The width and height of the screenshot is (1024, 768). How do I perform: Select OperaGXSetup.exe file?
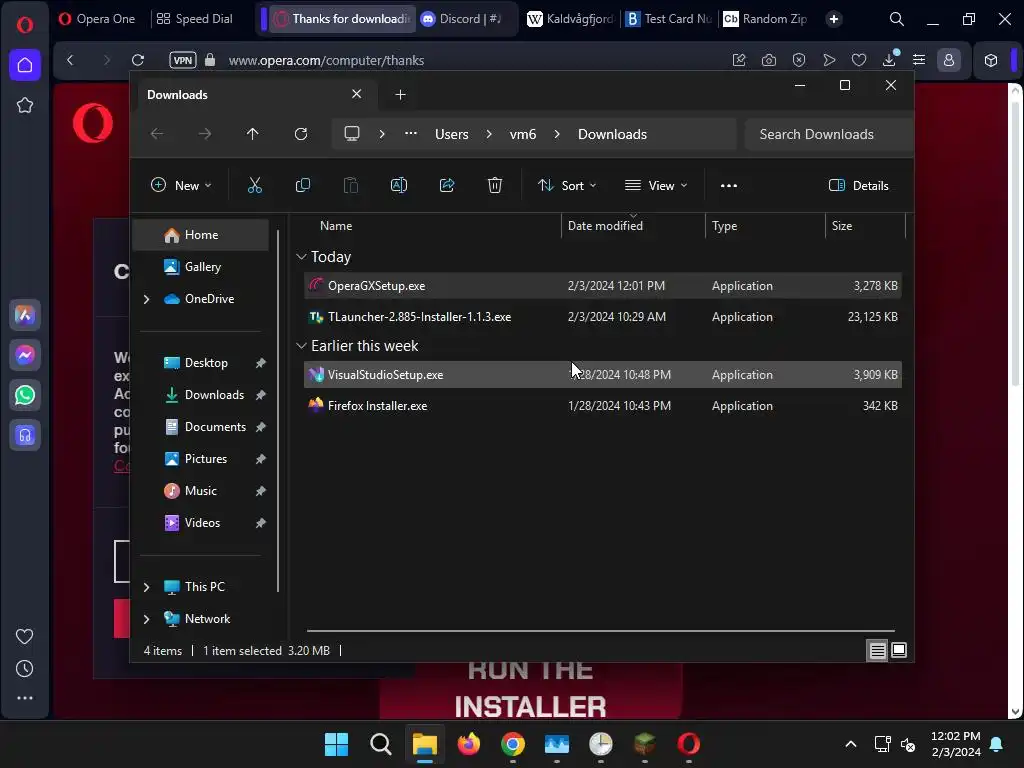click(x=602, y=285)
